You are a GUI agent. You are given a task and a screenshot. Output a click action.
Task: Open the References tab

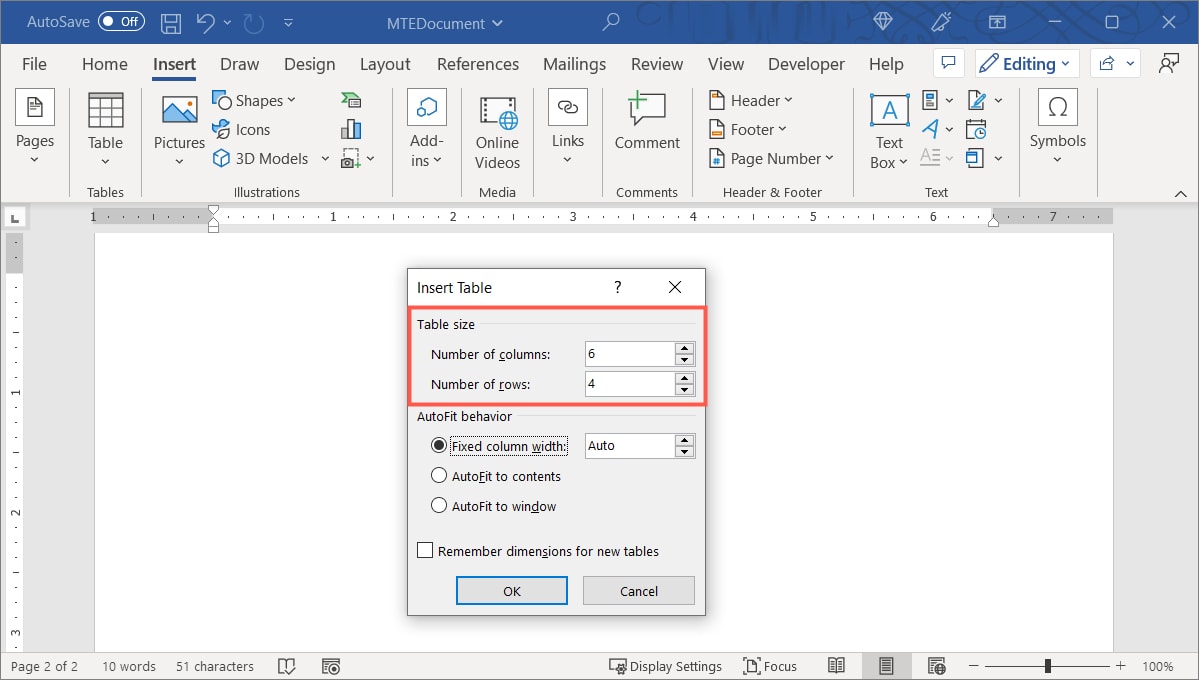pyautogui.click(x=478, y=64)
